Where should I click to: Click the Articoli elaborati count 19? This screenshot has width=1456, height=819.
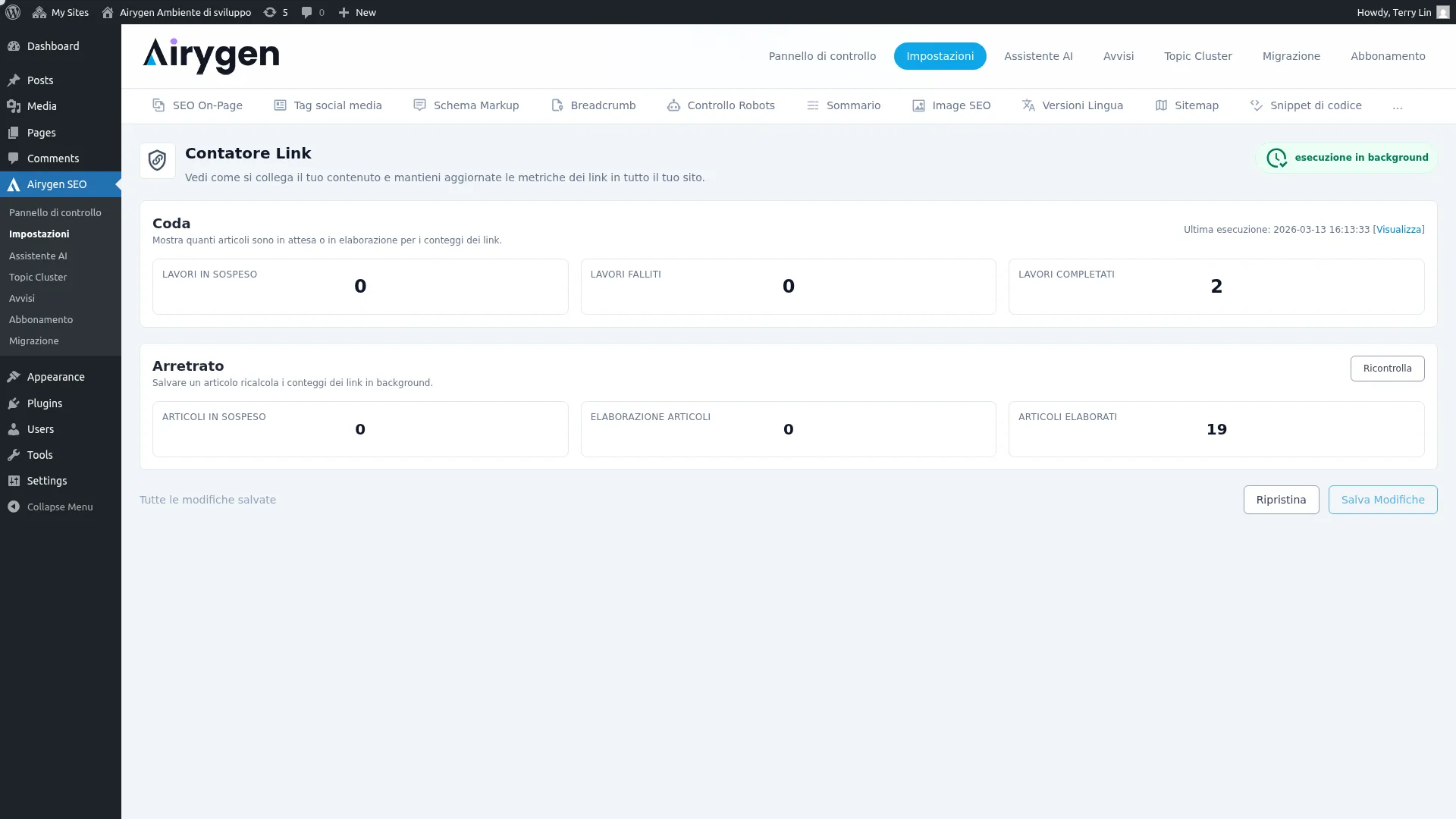1216,429
